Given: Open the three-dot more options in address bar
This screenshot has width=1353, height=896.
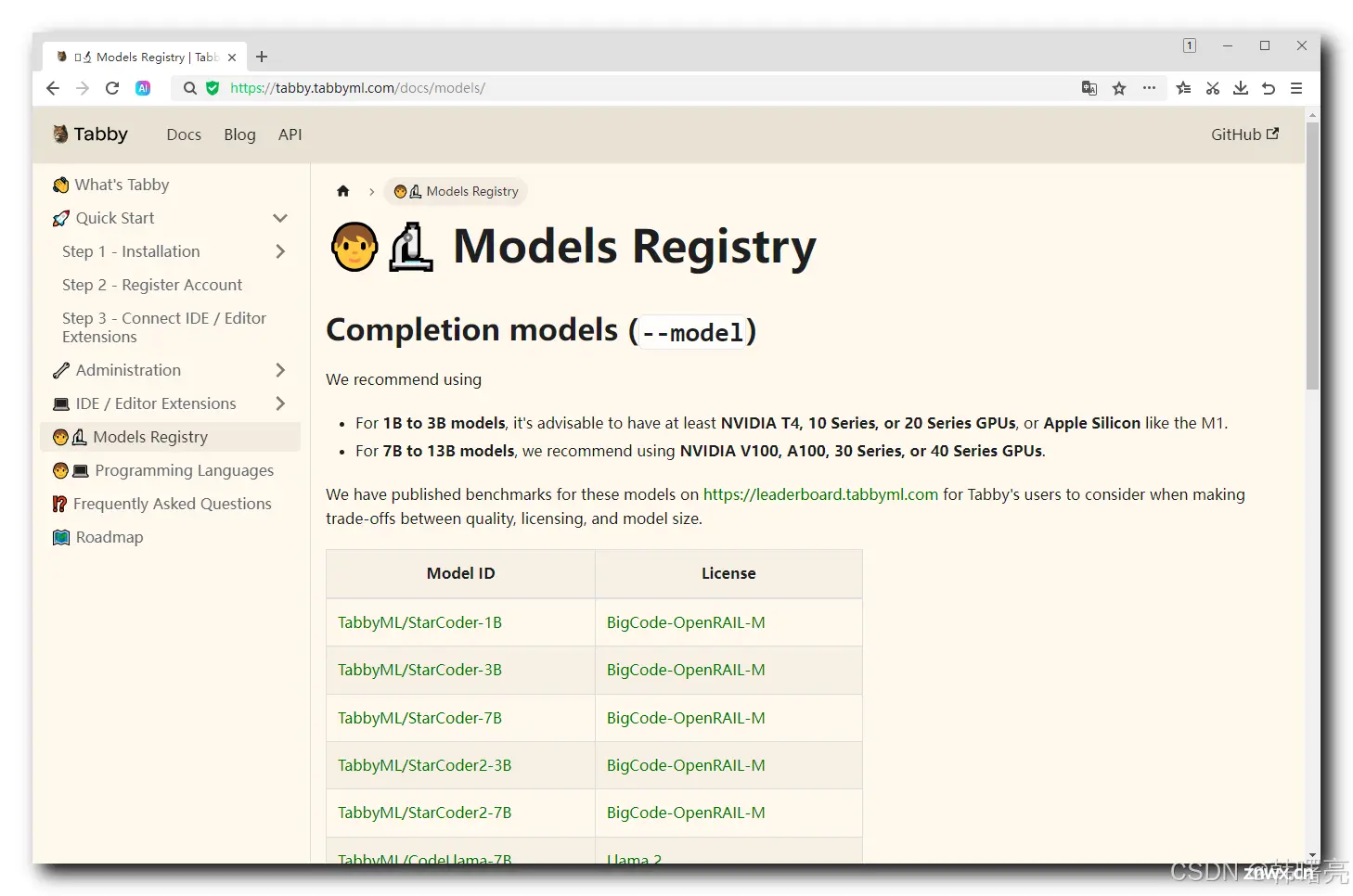Looking at the screenshot, I should point(1149,88).
